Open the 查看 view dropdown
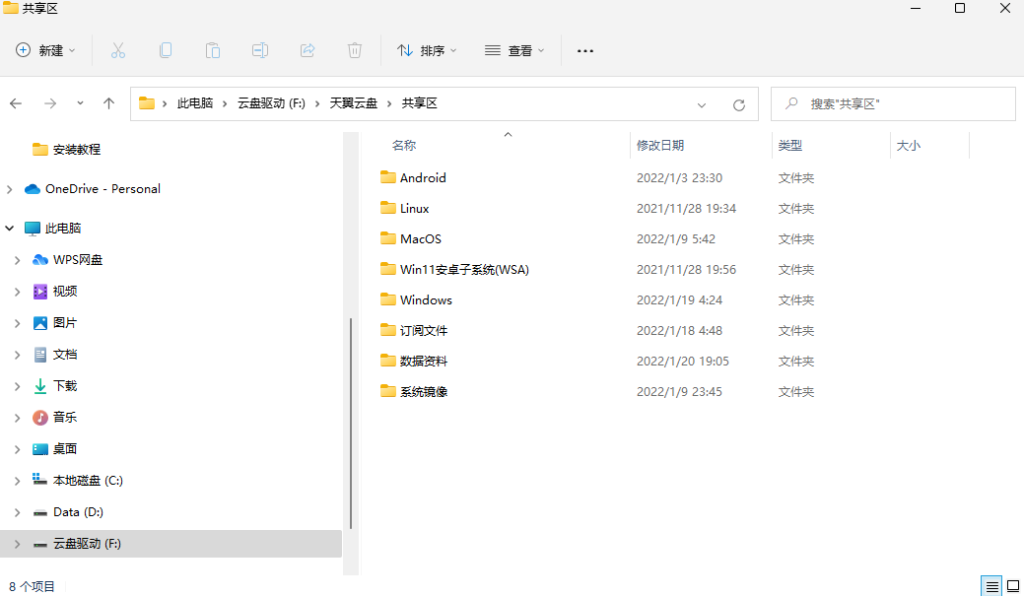This screenshot has height=596, width=1024. [515, 50]
